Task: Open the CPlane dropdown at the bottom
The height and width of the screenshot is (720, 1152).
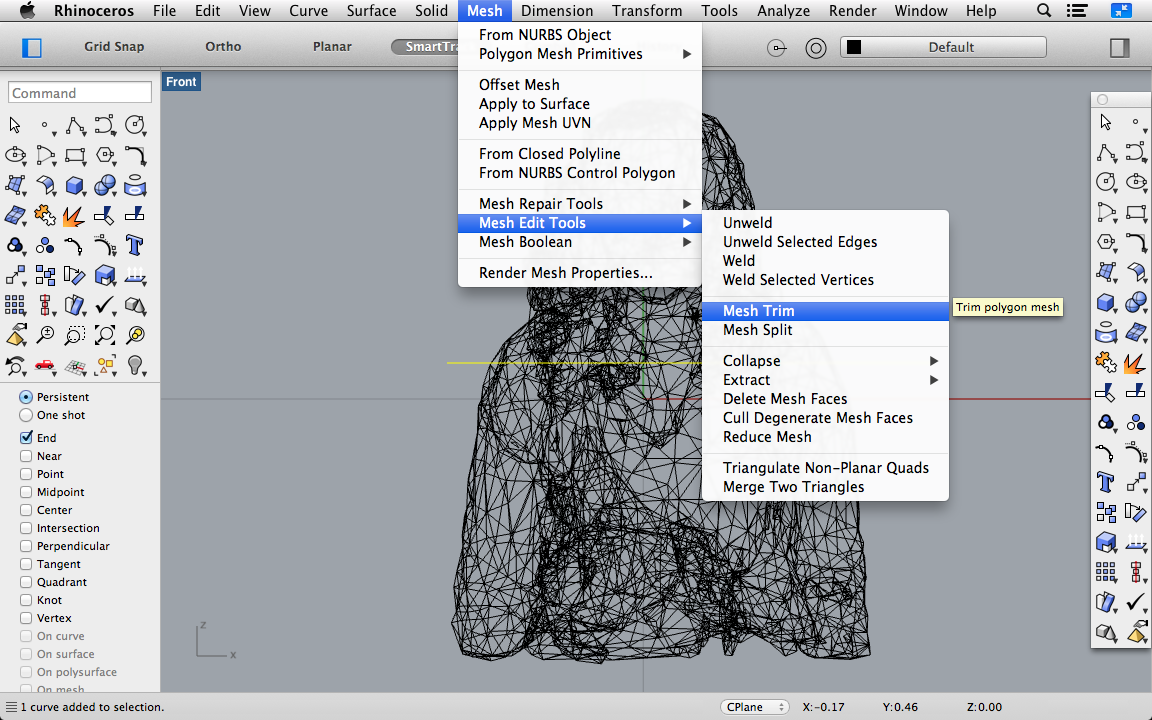Action: pyautogui.click(x=755, y=706)
